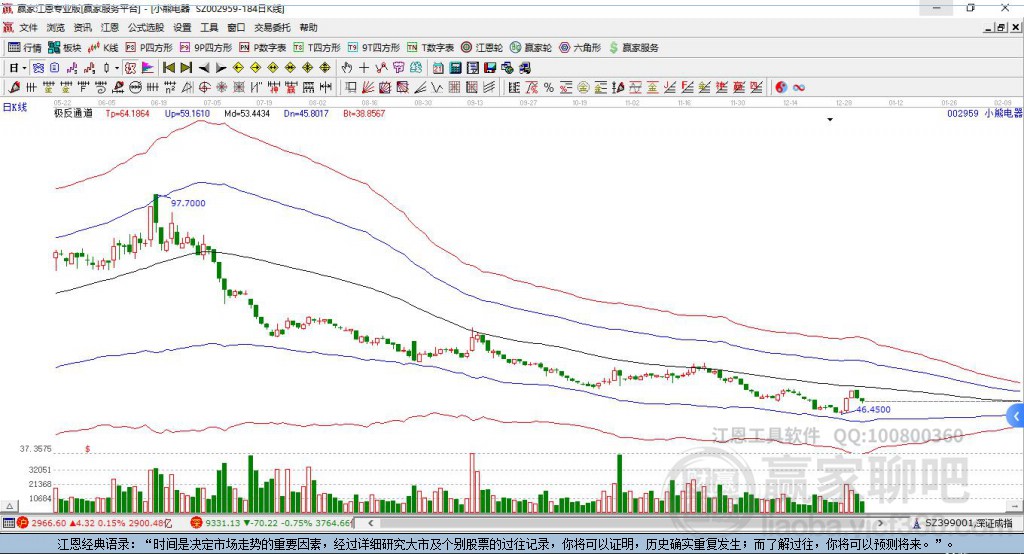Toggle the colorful triangle chart icon
This screenshot has width=1024, height=554.
coord(148,68)
